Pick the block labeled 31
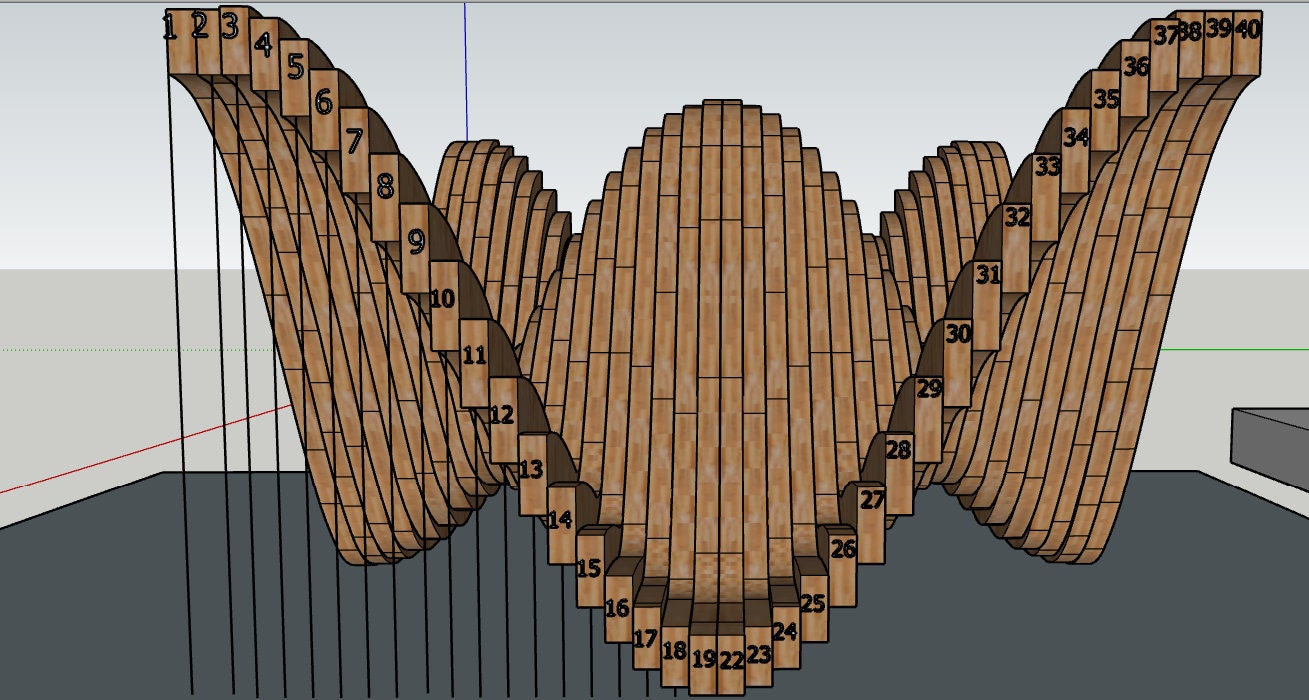The image size is (1309, 700). click(987, 305)
